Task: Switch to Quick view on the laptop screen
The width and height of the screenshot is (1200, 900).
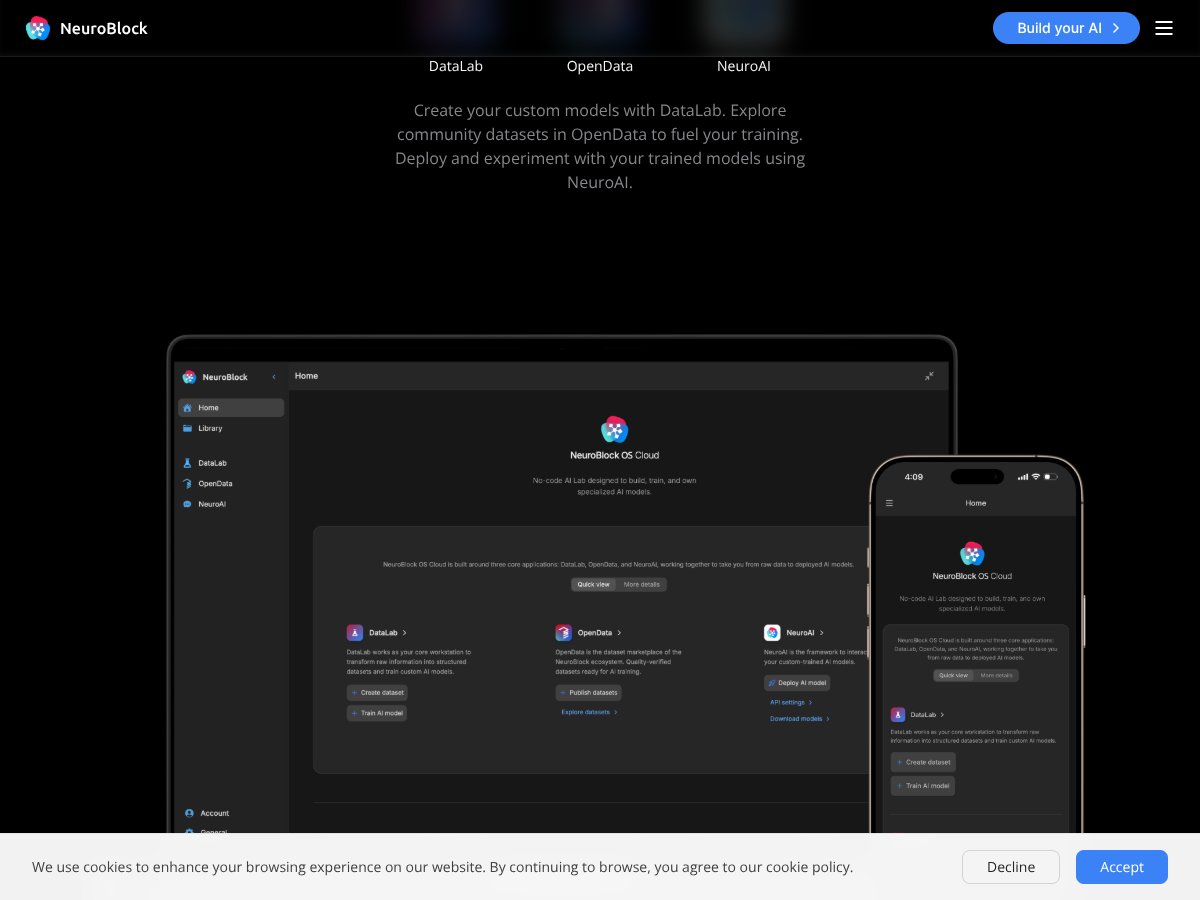Action: click(594, 584)
